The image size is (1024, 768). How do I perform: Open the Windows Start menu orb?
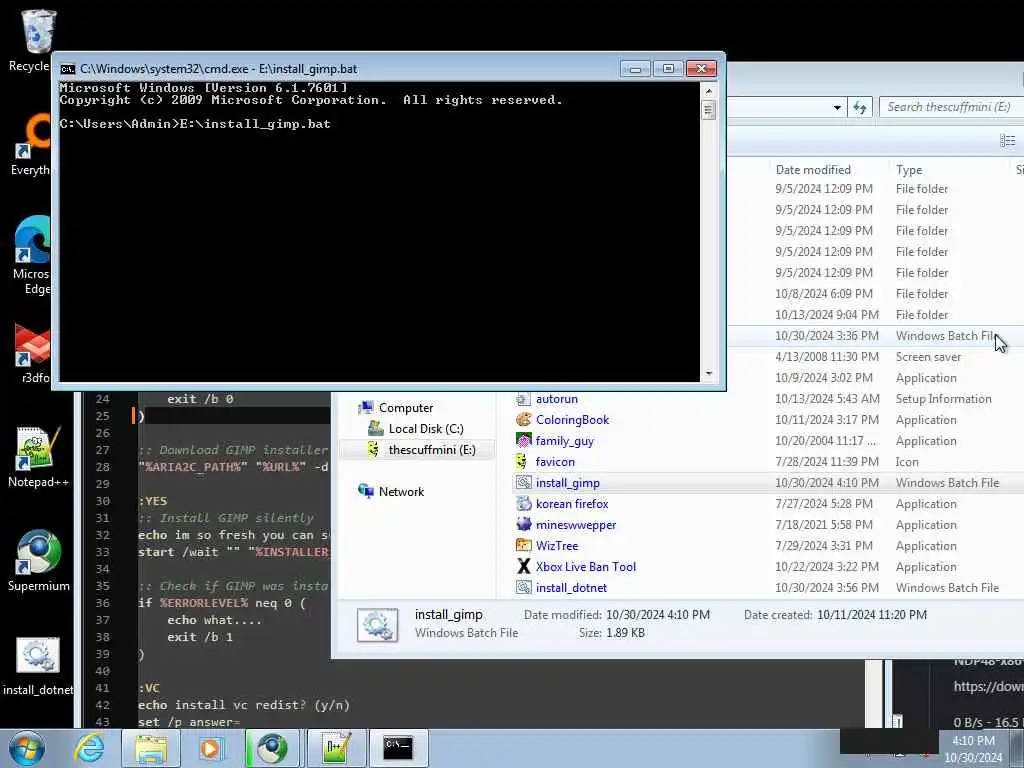point(27,748)
